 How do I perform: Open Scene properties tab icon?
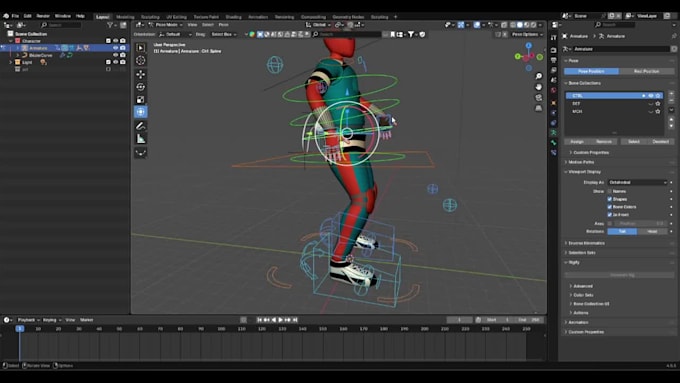coord(554,80)
